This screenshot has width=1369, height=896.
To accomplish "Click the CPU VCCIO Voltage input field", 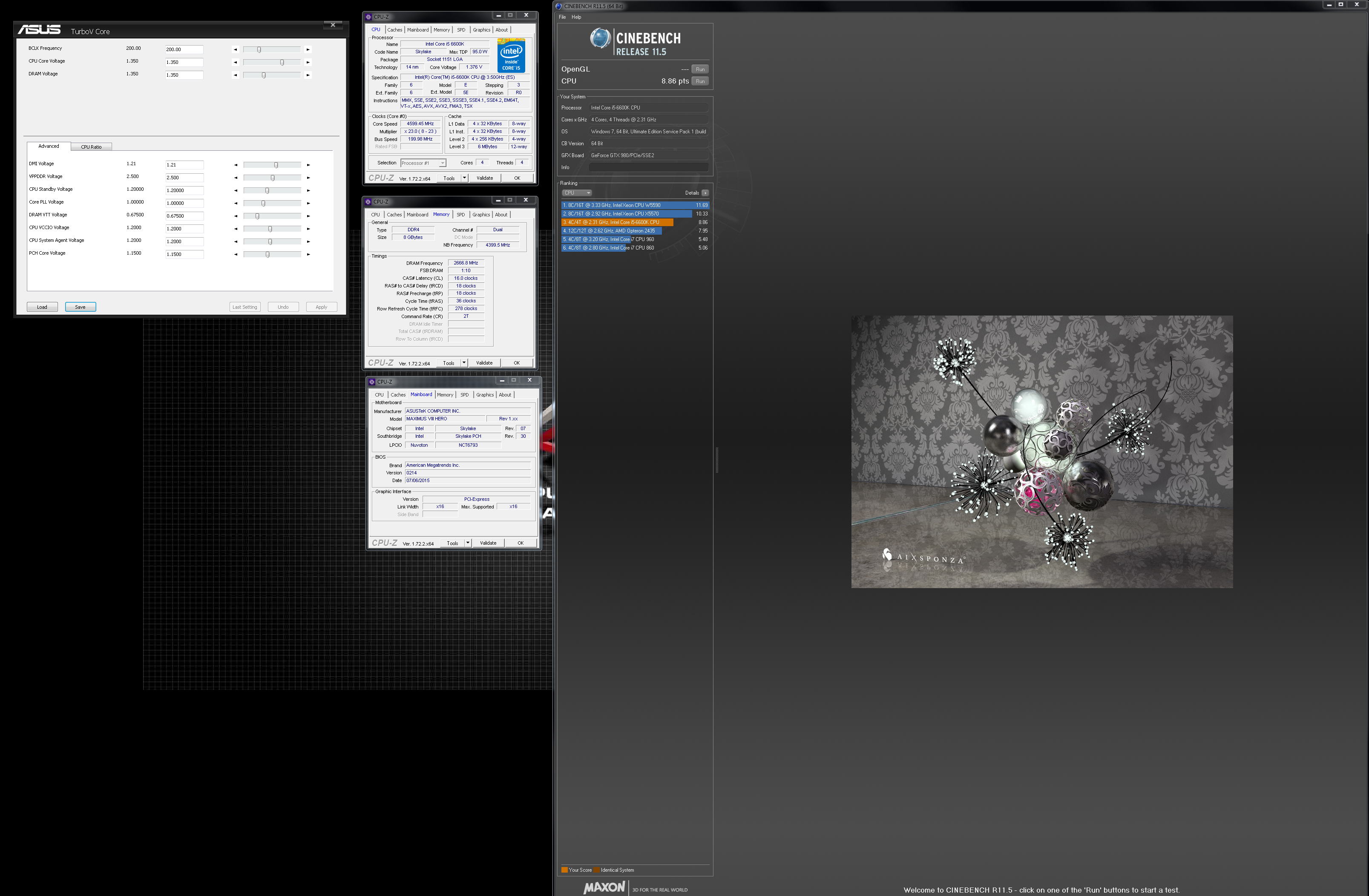I will (x=184, y=229).
